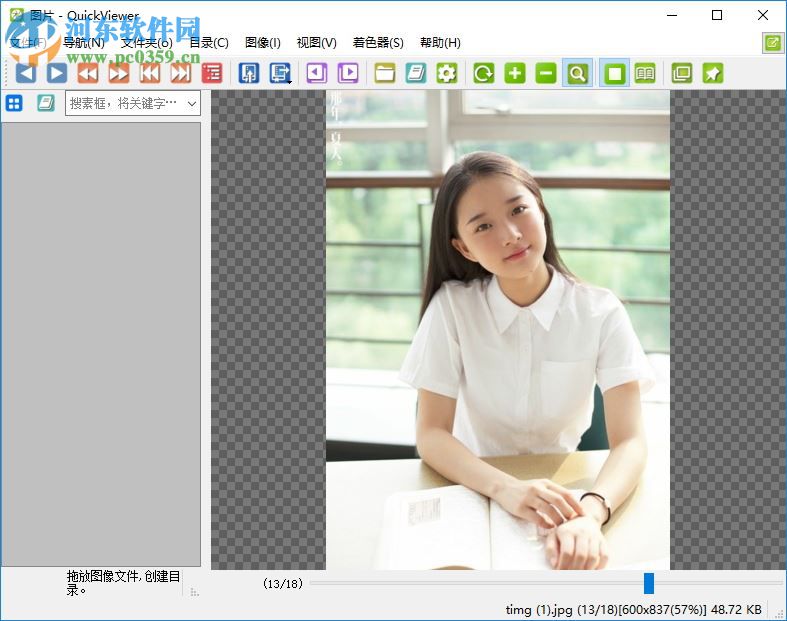The image size is (787, 621).
Task: Maximize the QuickViewer window
Action: [717, 15]
